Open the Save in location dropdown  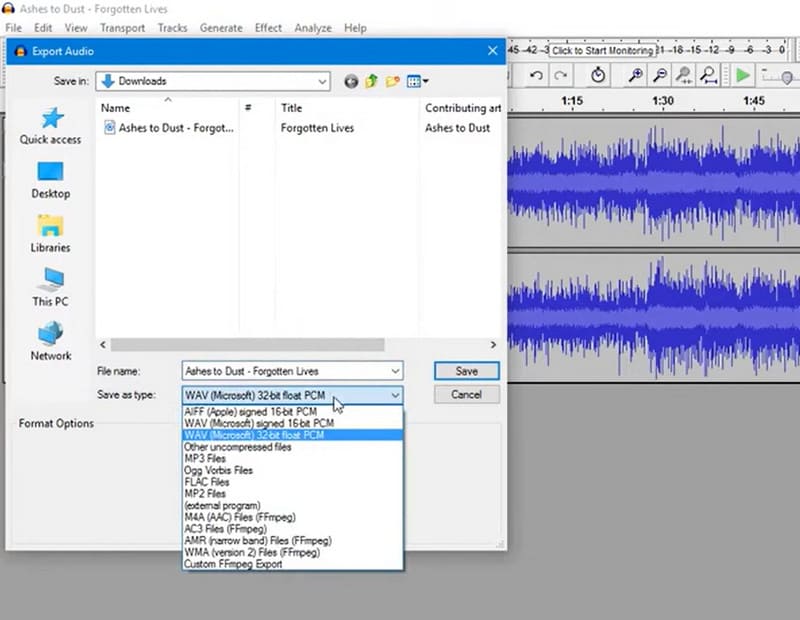(x=324, y=81)
